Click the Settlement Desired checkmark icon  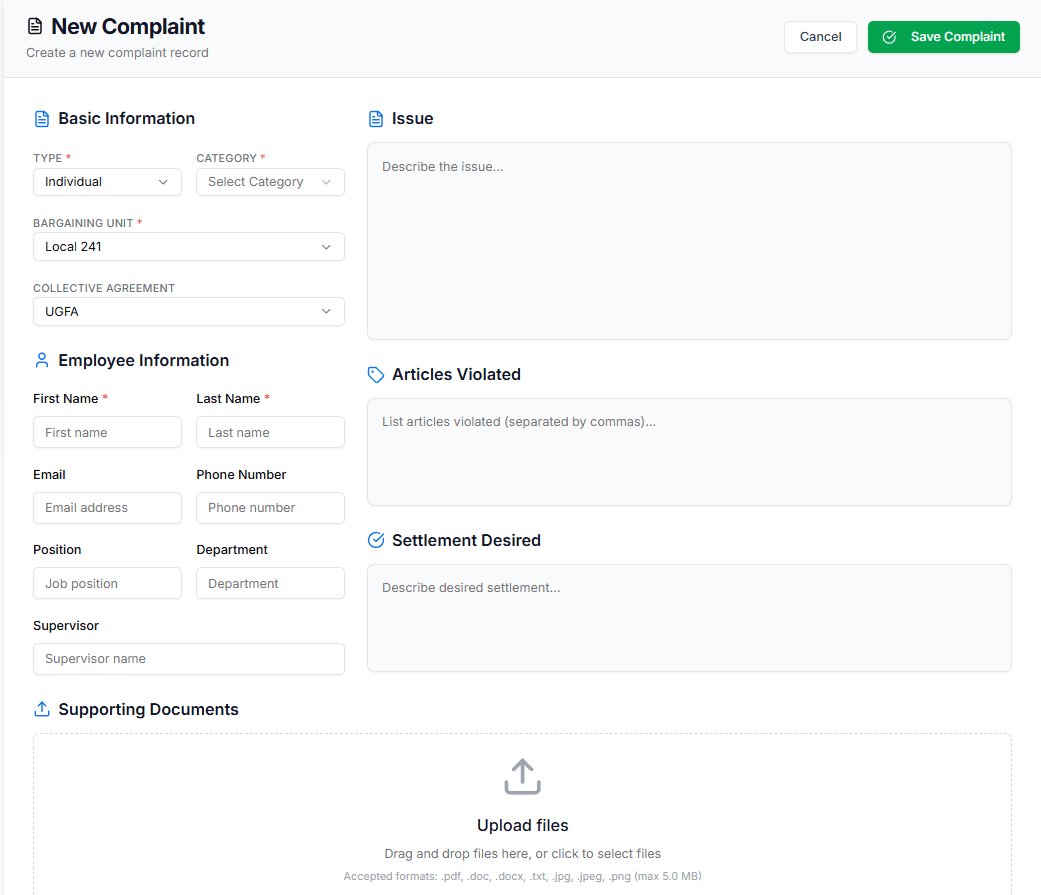pyautogui.click(x=376, y=539)
